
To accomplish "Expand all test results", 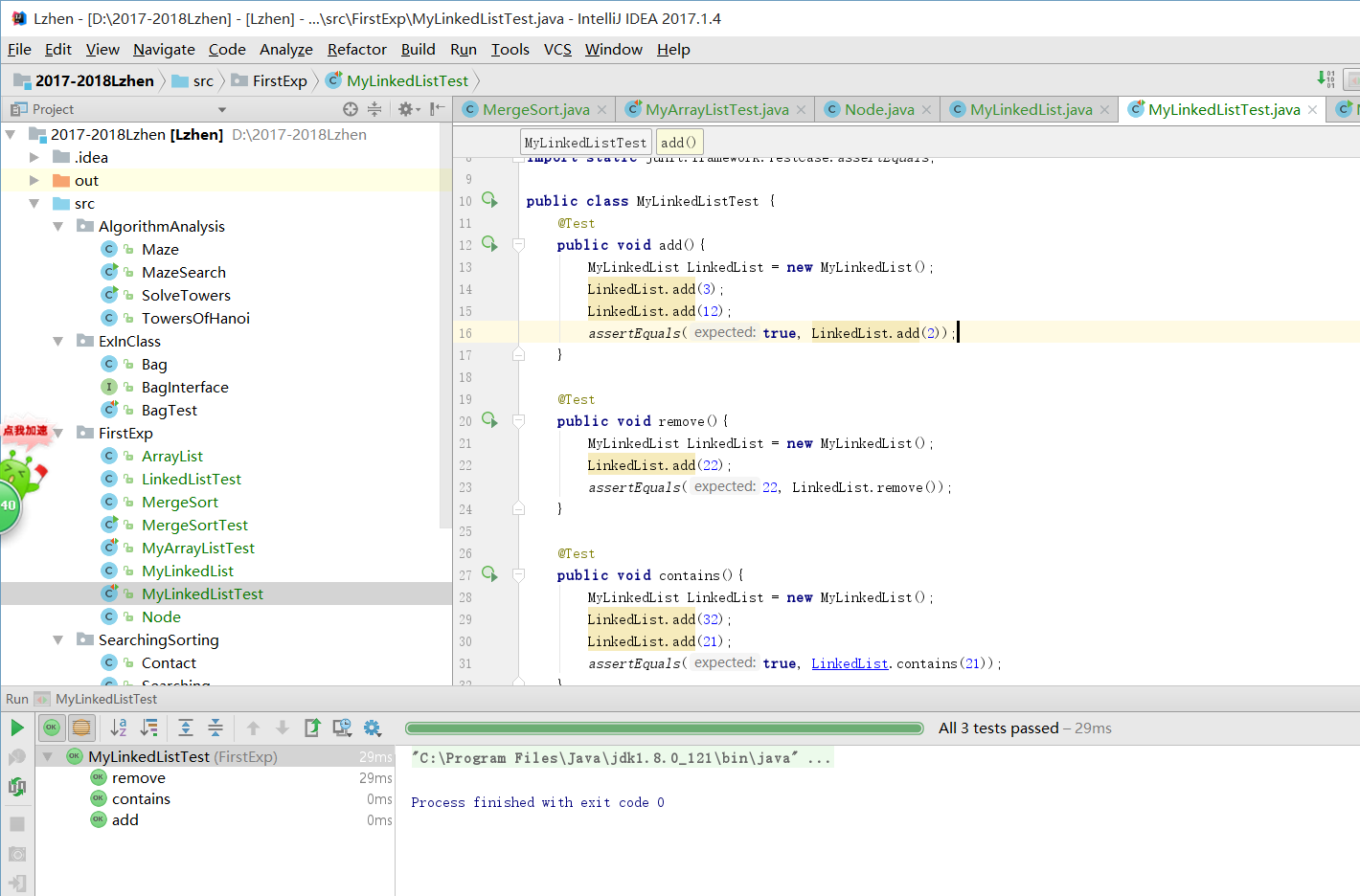I will click(186, 728).
